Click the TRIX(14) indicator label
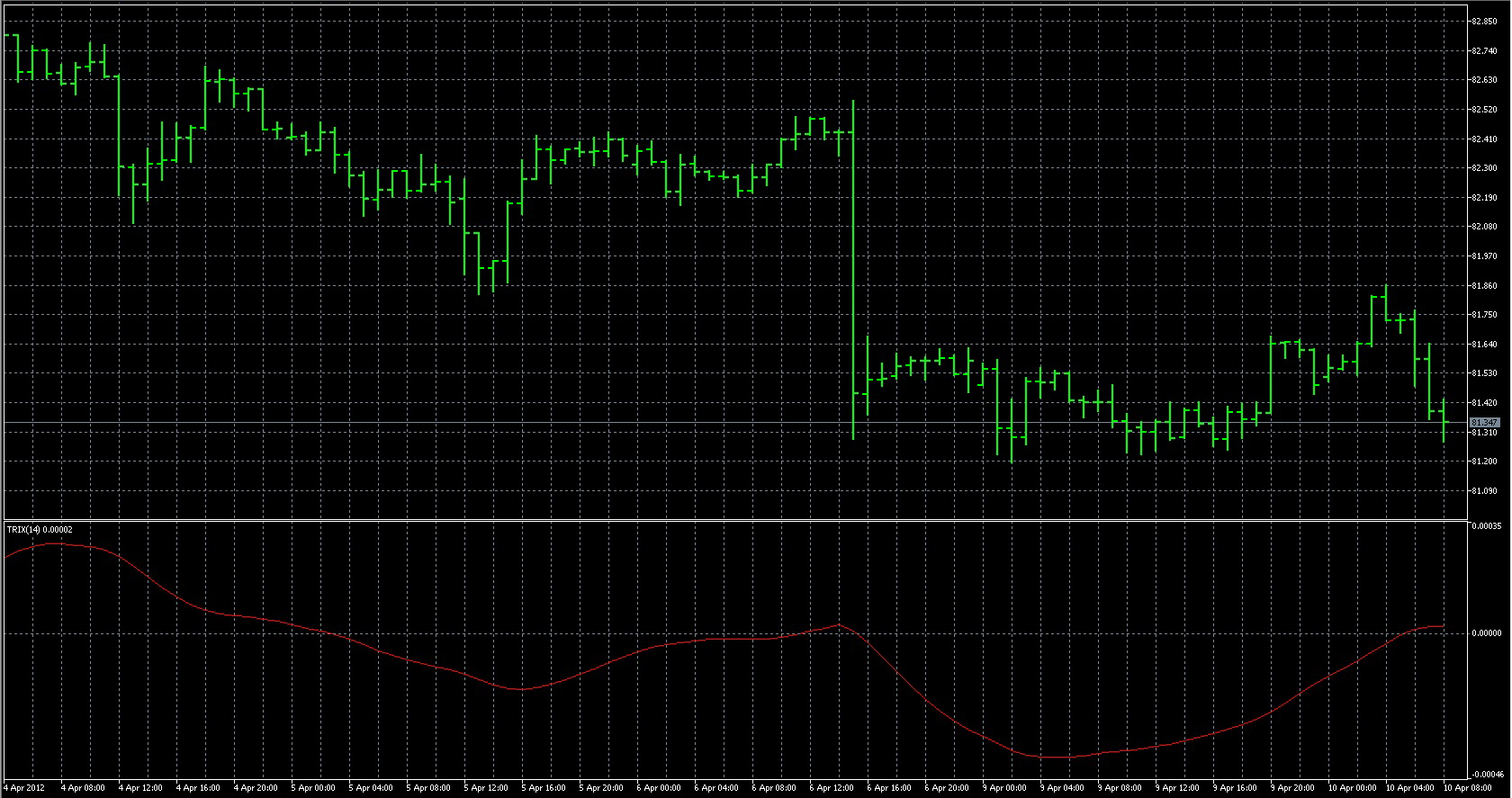The image size is (1512, 798). tap(40, 529)
